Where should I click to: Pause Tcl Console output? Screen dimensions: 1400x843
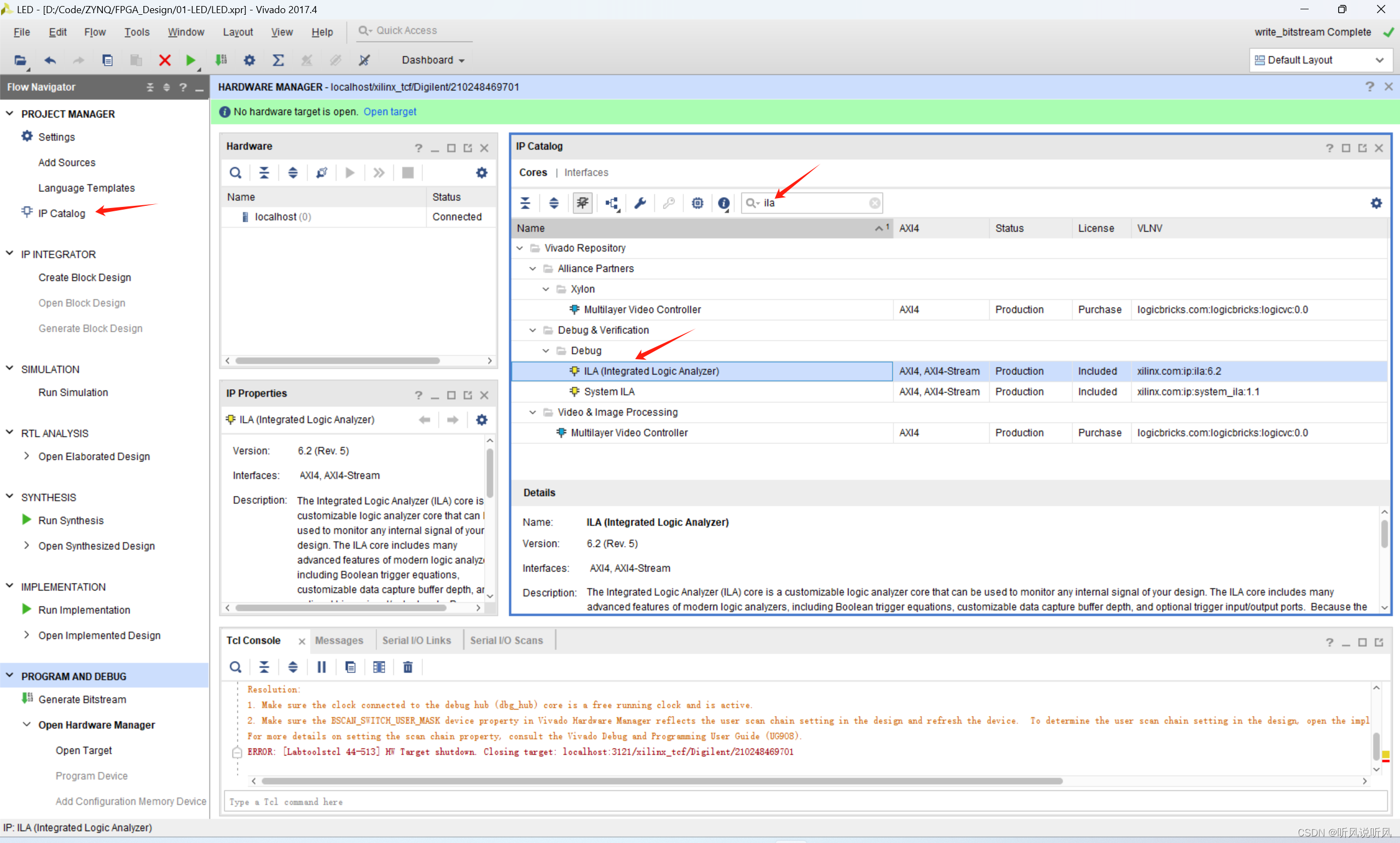[321, 667]
